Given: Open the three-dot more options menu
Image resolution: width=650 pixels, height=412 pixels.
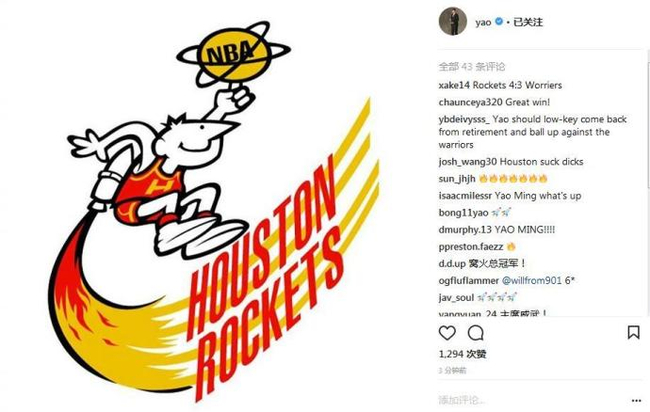Looking at the screenshot, I should (x=636, y=400).
